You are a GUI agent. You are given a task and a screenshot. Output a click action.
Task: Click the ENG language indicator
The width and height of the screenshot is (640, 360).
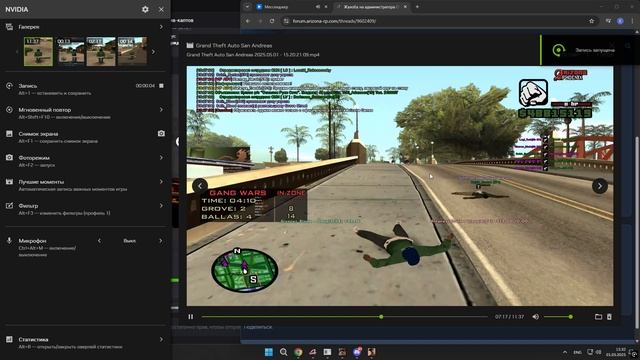tap(578, 352)
